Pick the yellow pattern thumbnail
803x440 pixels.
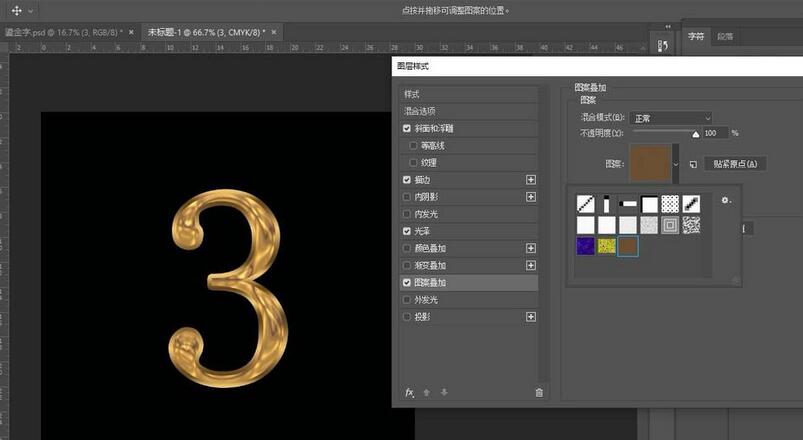607,246
